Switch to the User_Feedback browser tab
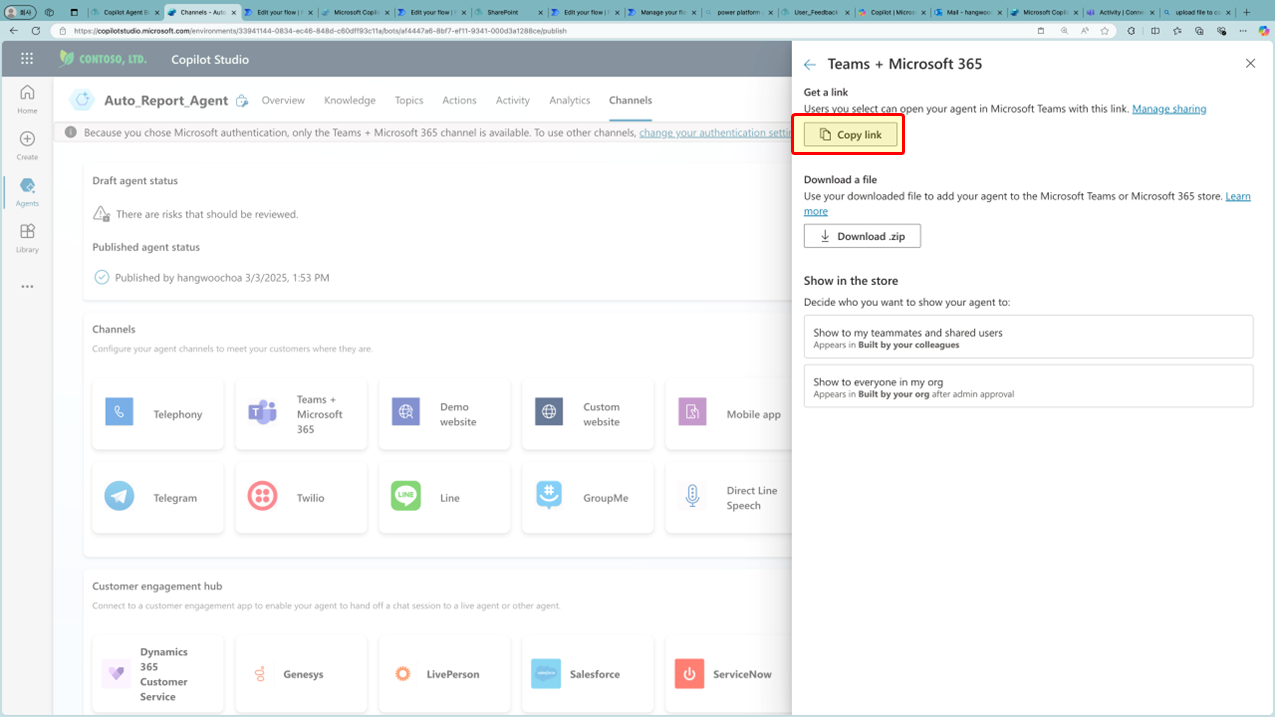Image resolution: width=1275 pixels, height=717 pixels. 818,12
